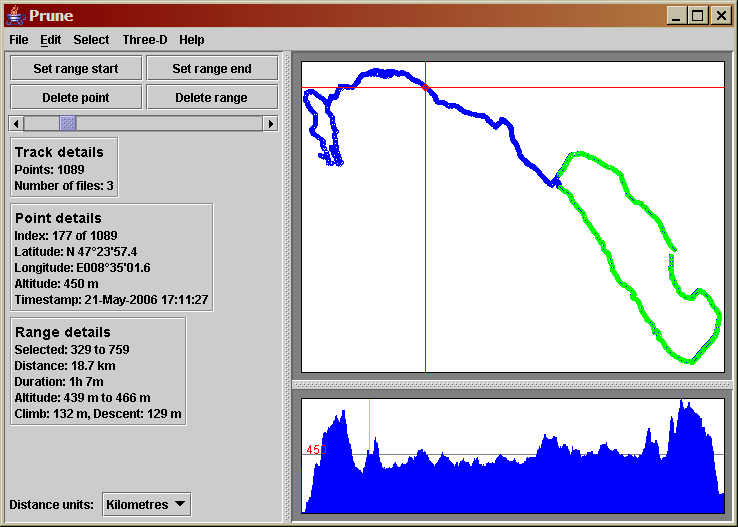
Task: Minimize the Prune window
Action: [x=677, y=15]
